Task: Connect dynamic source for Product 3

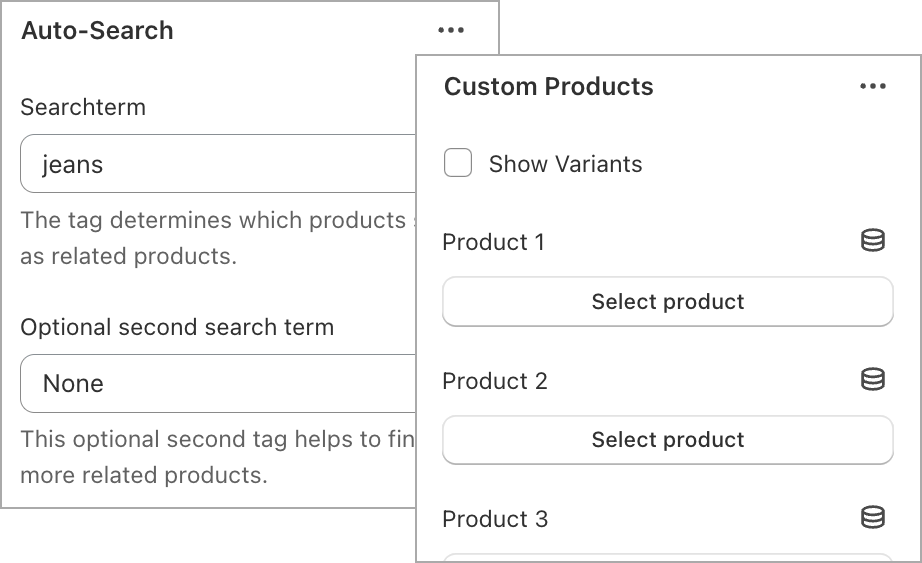Action: (x=873, y=518)
